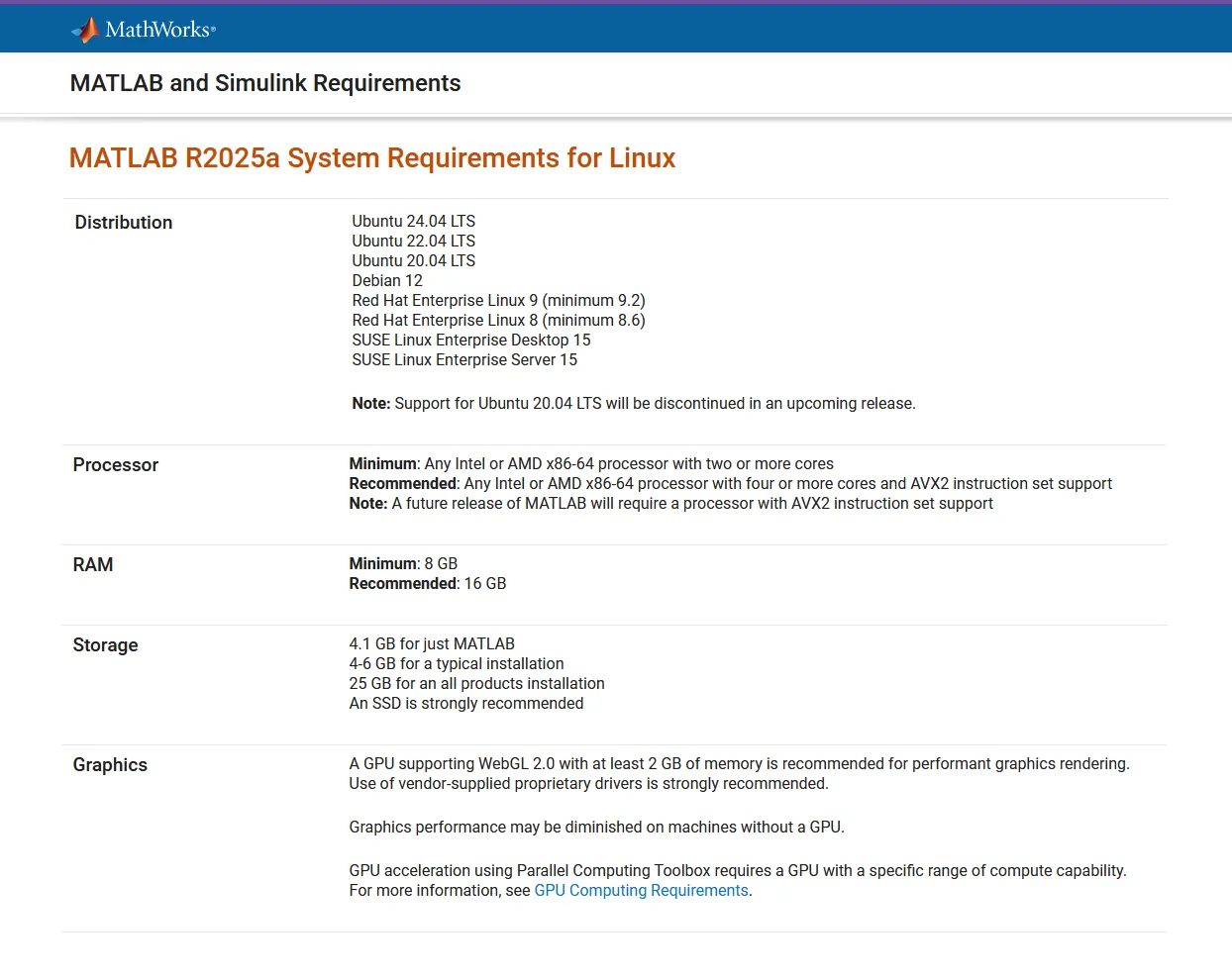Click the 'RAM' row label
Image resolution: width=1232 pixels, height=979 pixels.
[93, 565]
